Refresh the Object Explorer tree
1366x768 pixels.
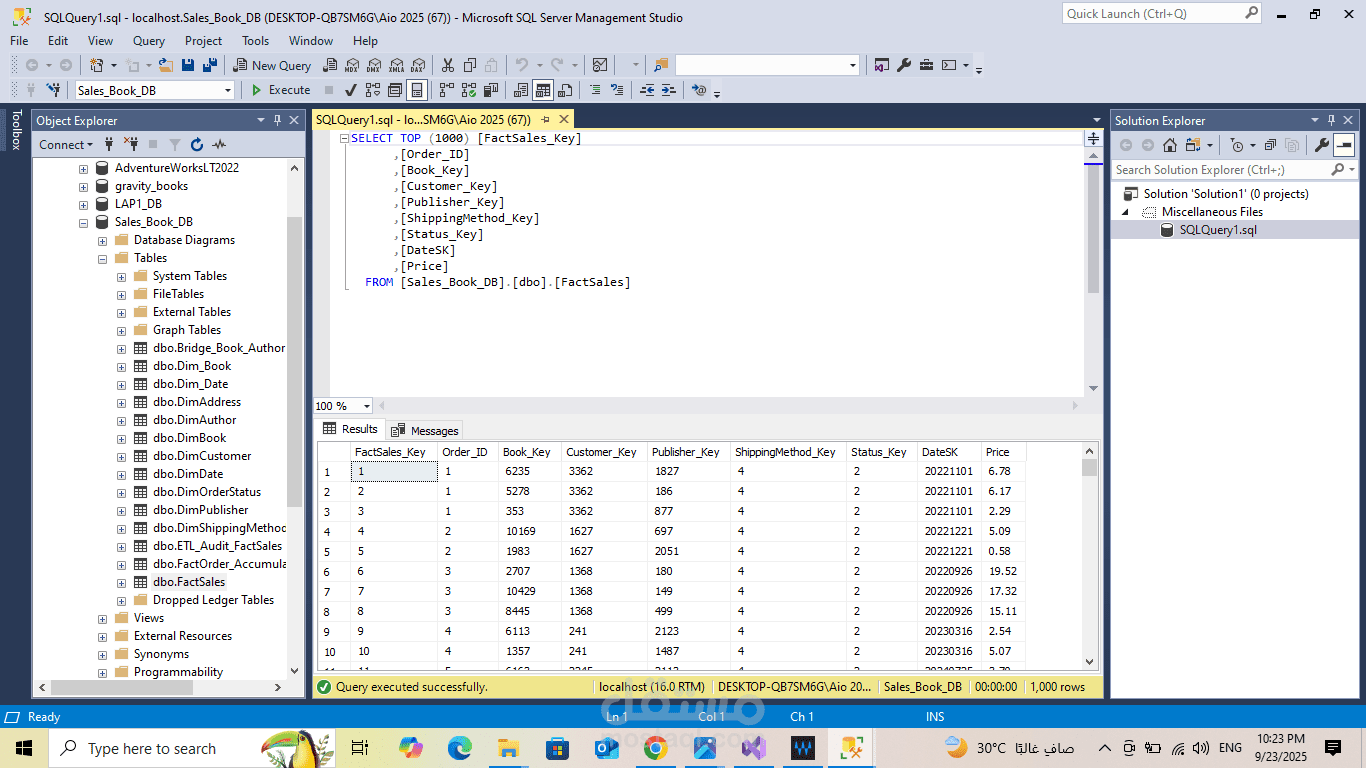(197, 145)
